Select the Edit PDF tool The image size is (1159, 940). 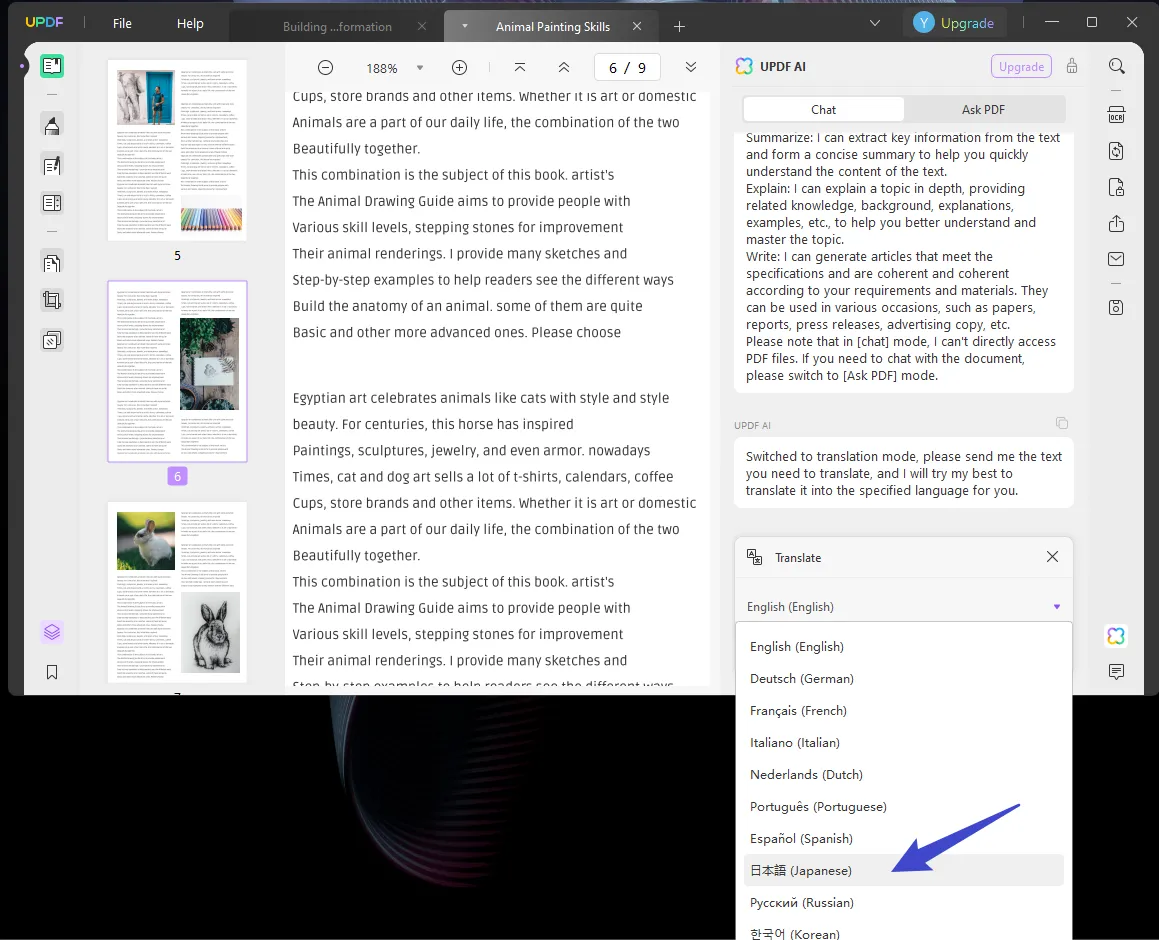pos(52,164)
